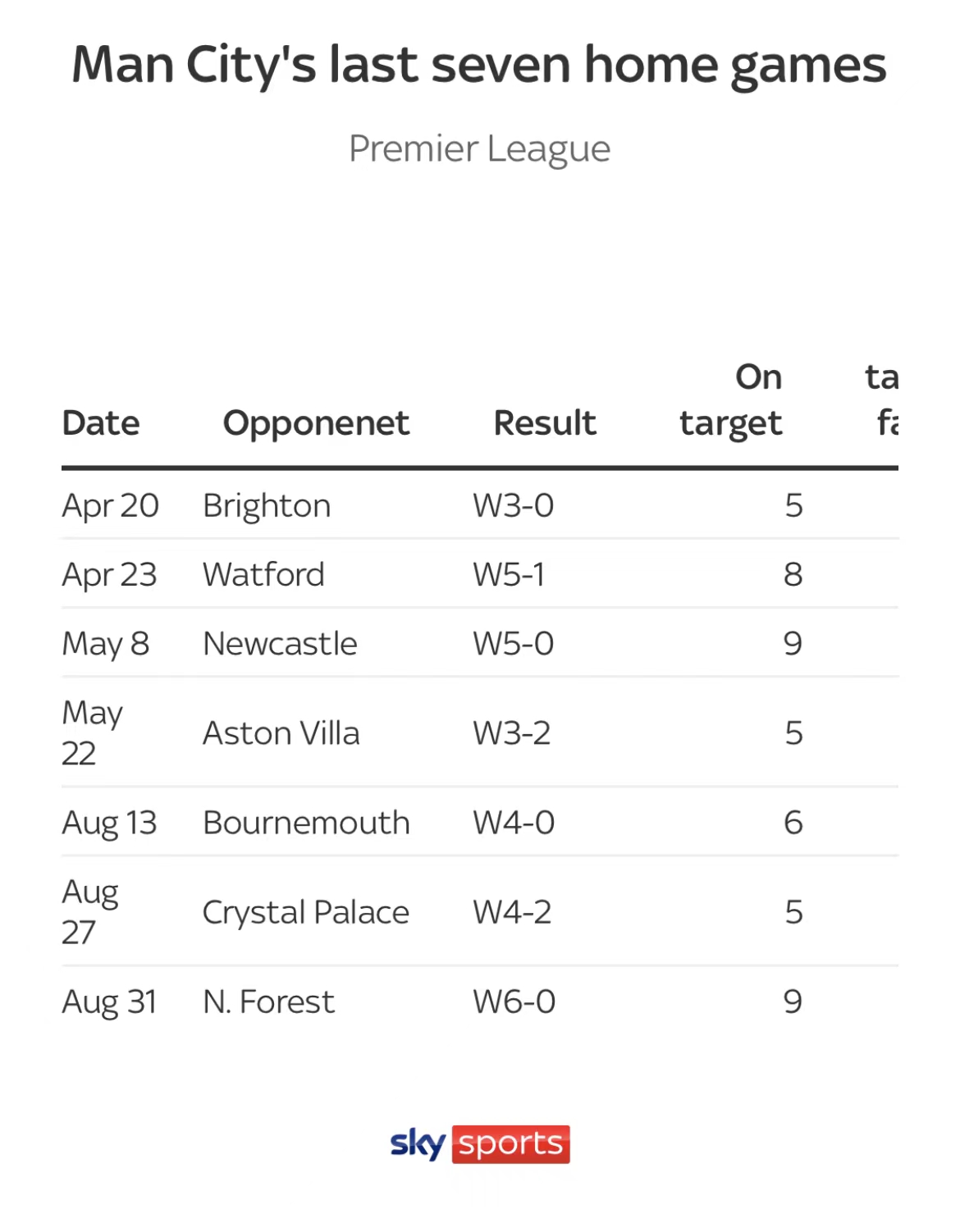Click the Aug 31 date cell

(x=109, y=1002)
